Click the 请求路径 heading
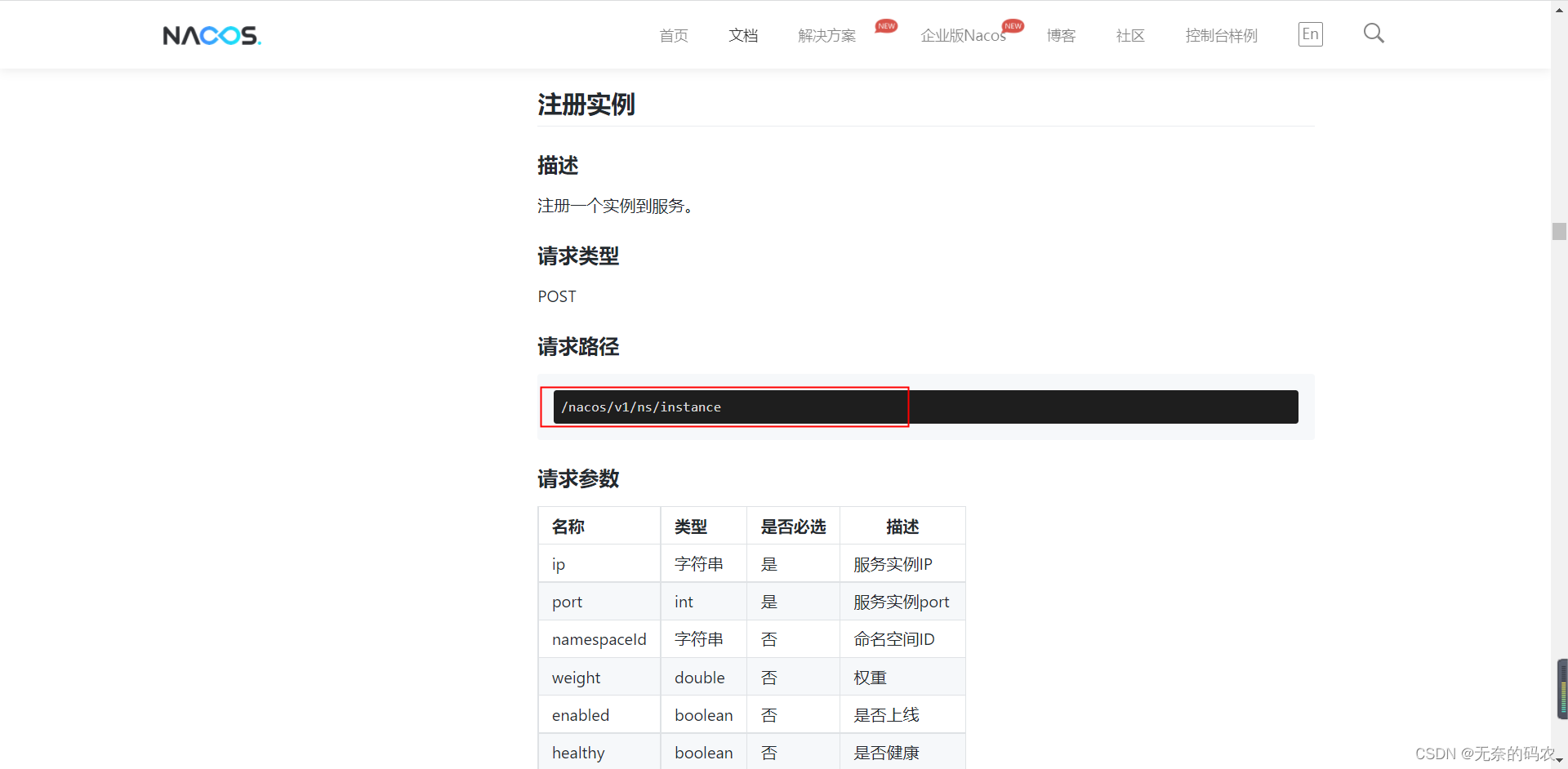Screen dimensions: 1568x769 pos(578,347)
